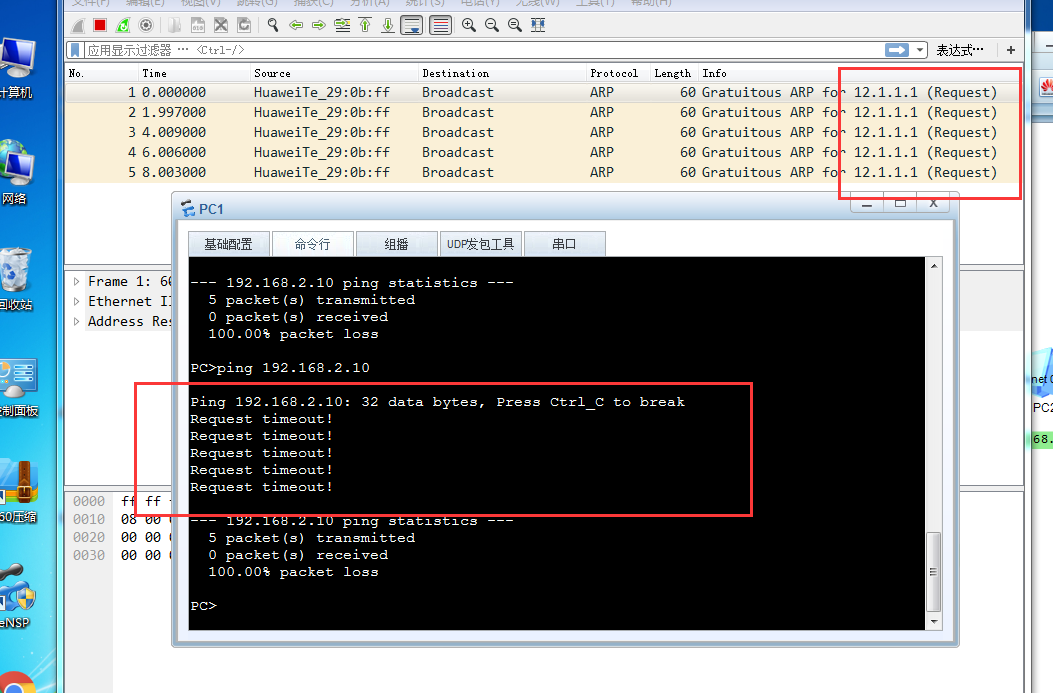
Task: Open capture options gear icon
Action: pos(146,26)
